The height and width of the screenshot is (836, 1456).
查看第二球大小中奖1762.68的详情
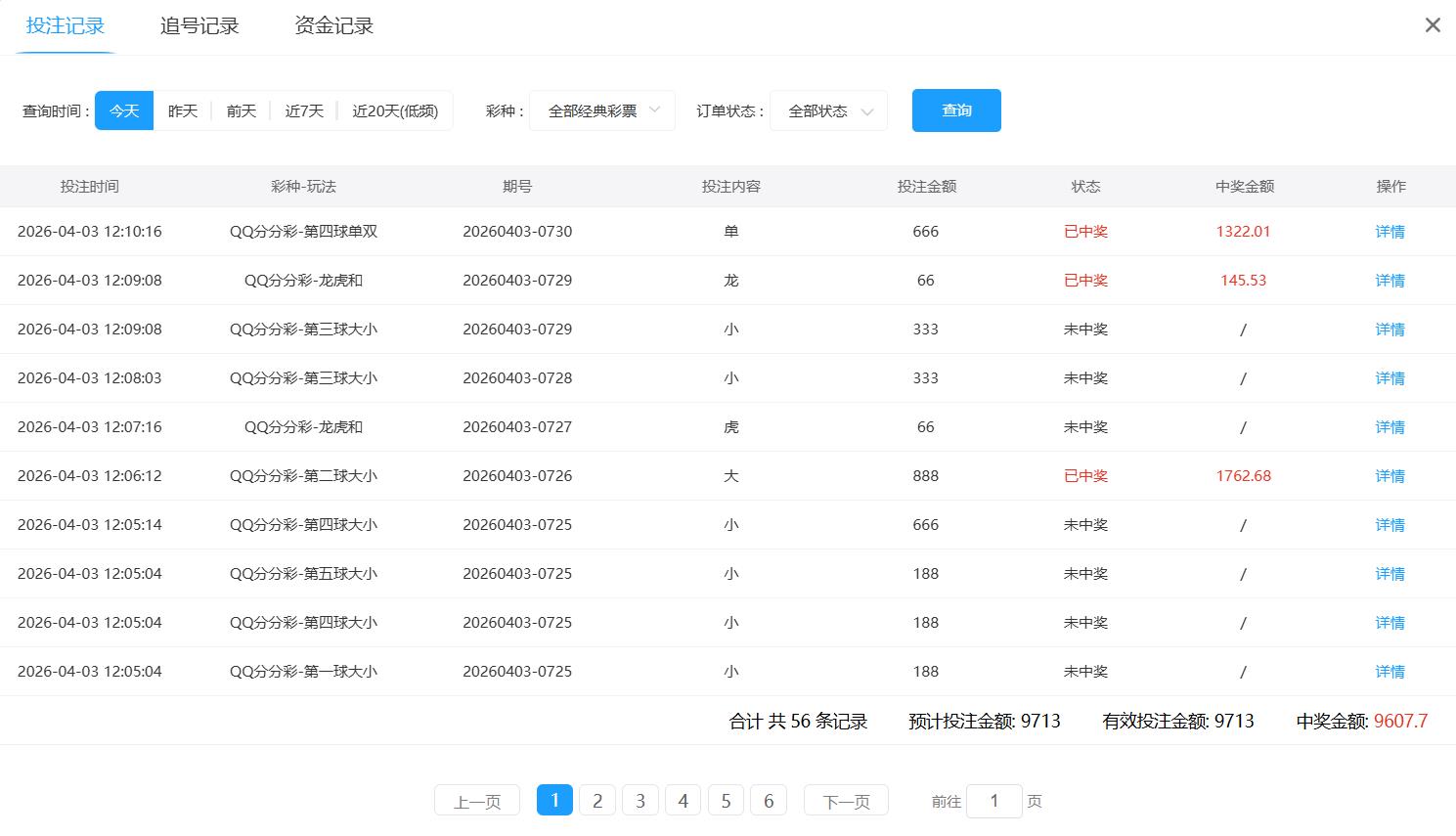pyautogui.click(x=1389, y=475)
